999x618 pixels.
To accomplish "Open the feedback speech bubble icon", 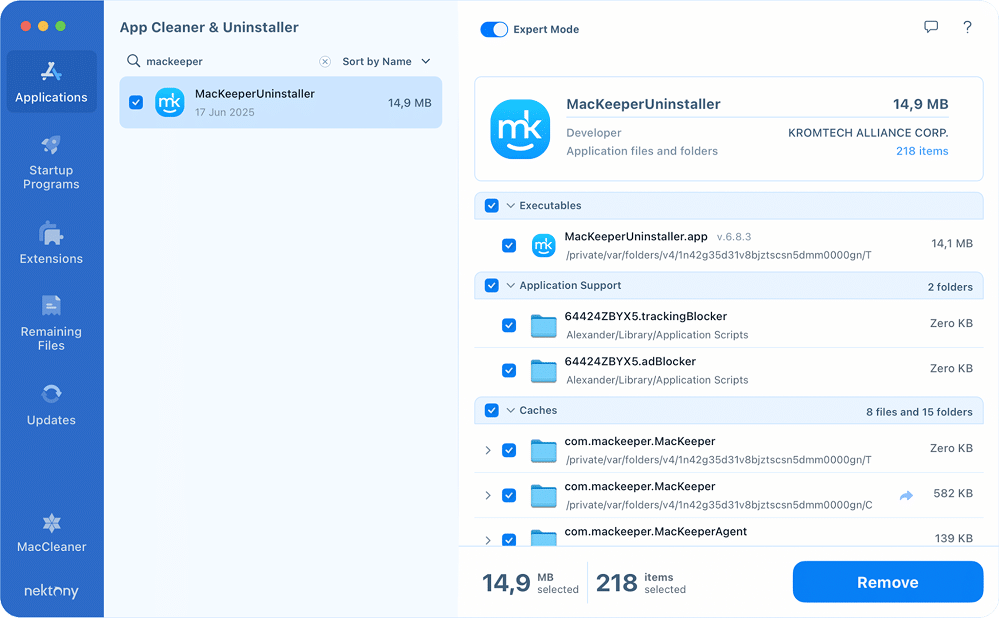I will pyautogui.click(x=931, y=27).
